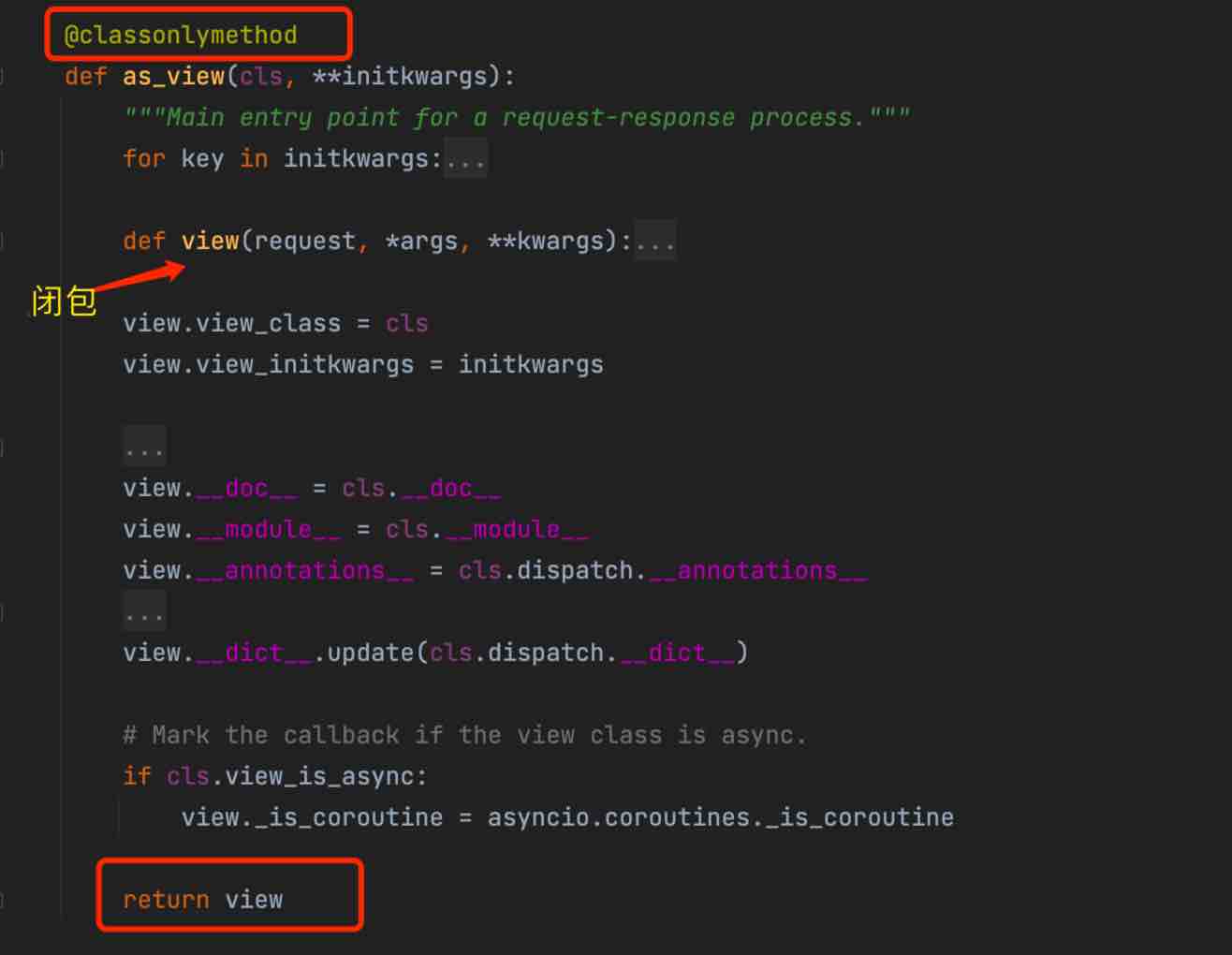1232x955 pixels.
Task: Click 'view._is_coroutine' assignment target
Action: pos(313,818)
